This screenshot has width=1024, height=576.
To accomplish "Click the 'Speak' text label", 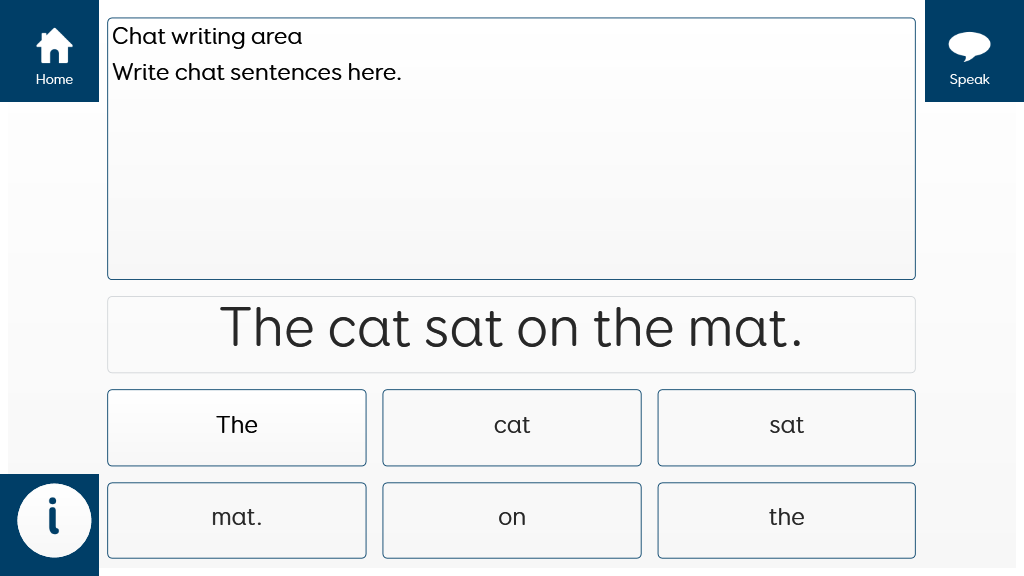I will 969,80.
